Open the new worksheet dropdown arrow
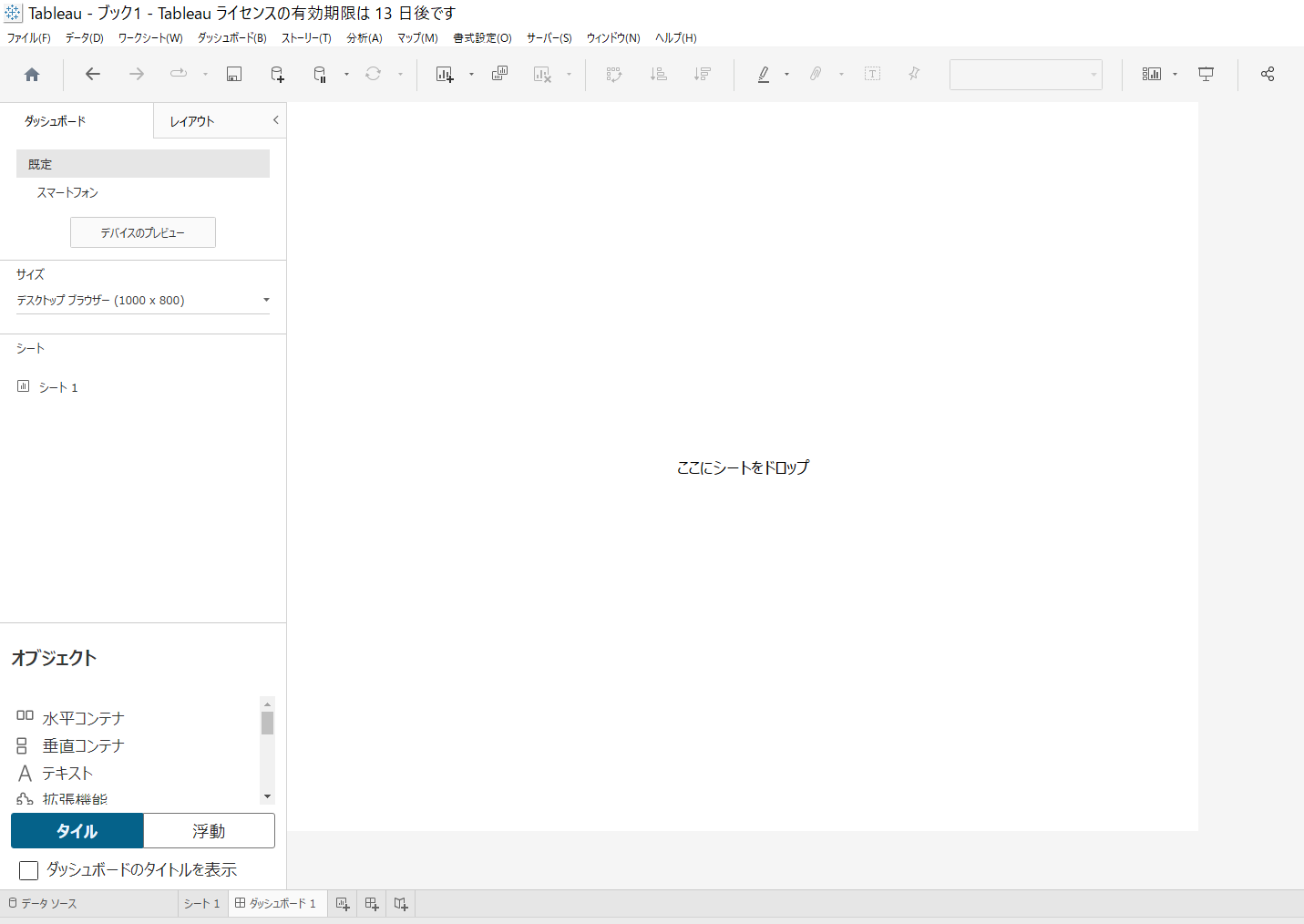 [471, 75]
